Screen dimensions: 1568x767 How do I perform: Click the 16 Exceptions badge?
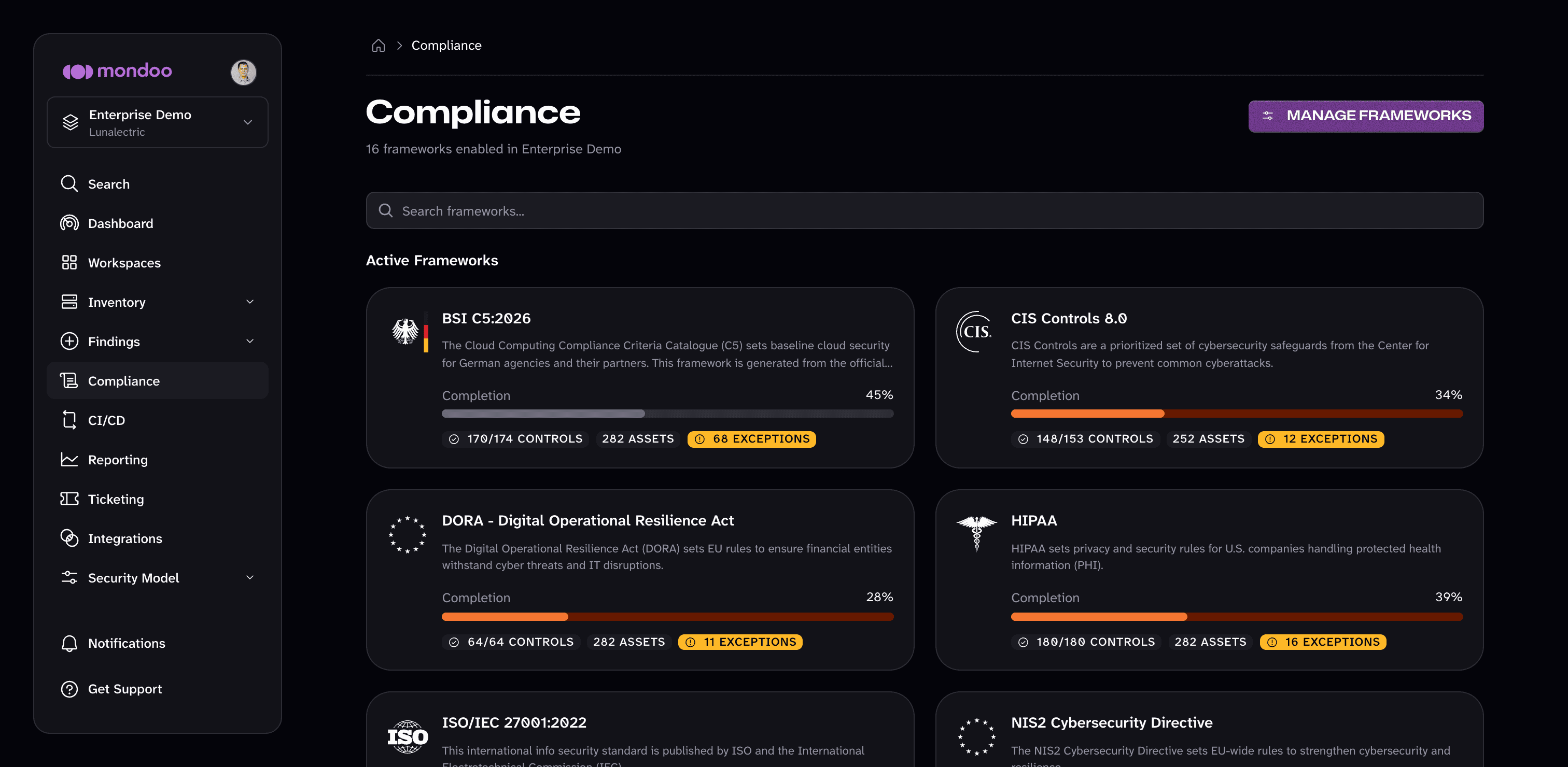coord(1323,642)
